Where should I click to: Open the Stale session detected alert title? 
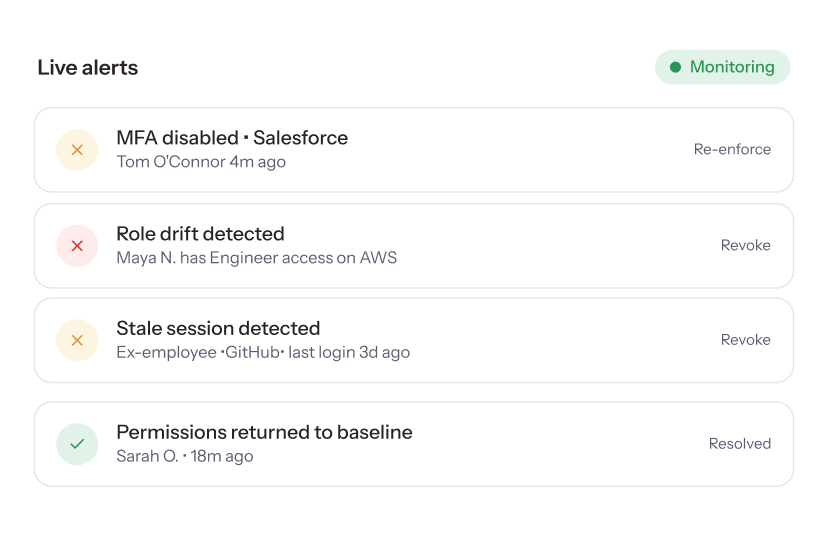pos(218,328)
